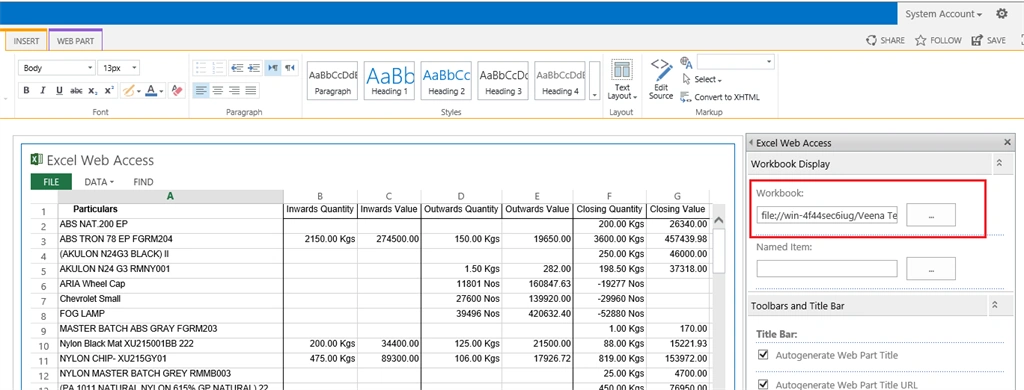
Task: Browse for workbook with ellipsis button
Action: click(931, 215)
